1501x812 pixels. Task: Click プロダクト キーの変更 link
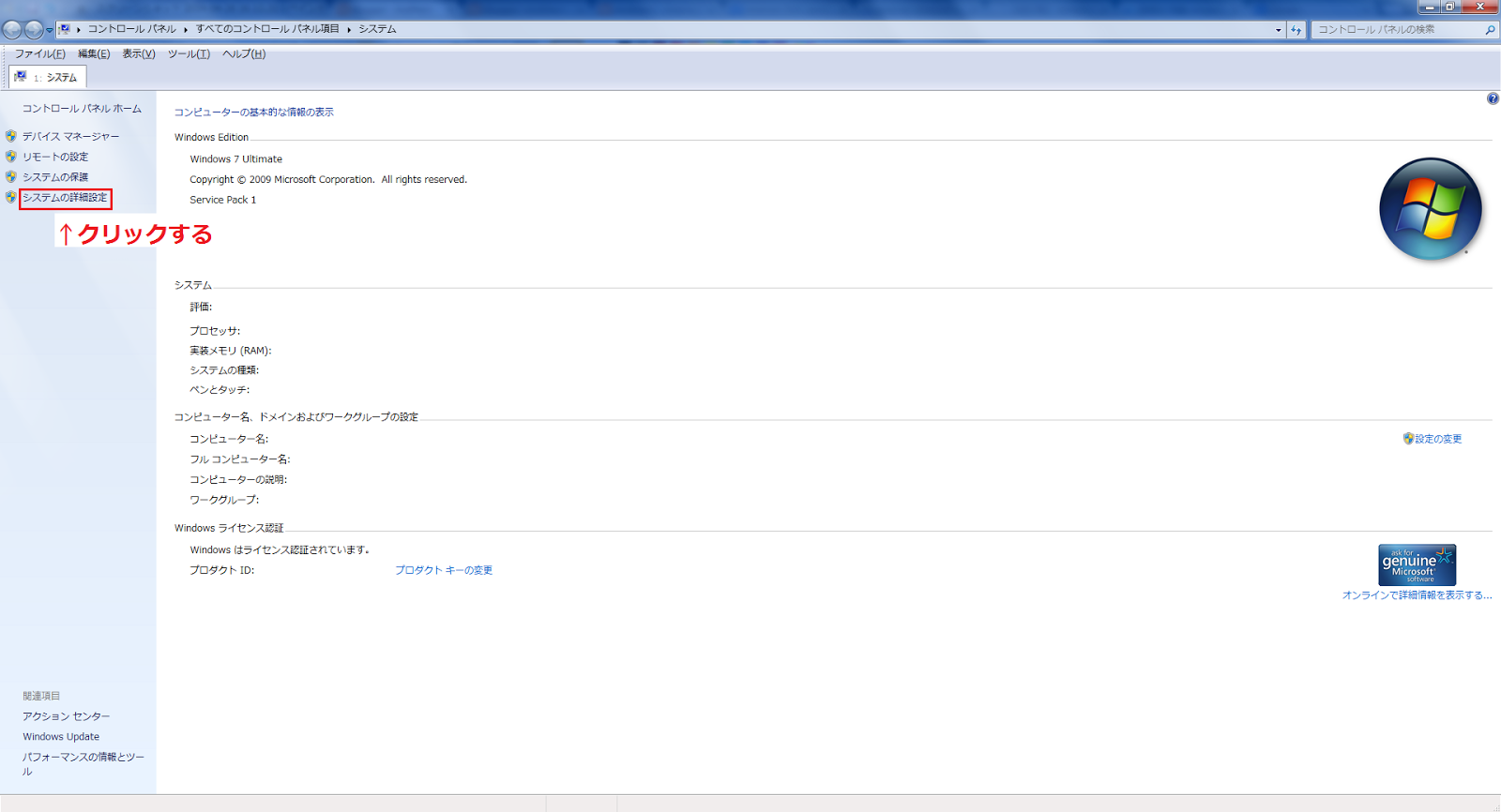[x=444, y=570]
